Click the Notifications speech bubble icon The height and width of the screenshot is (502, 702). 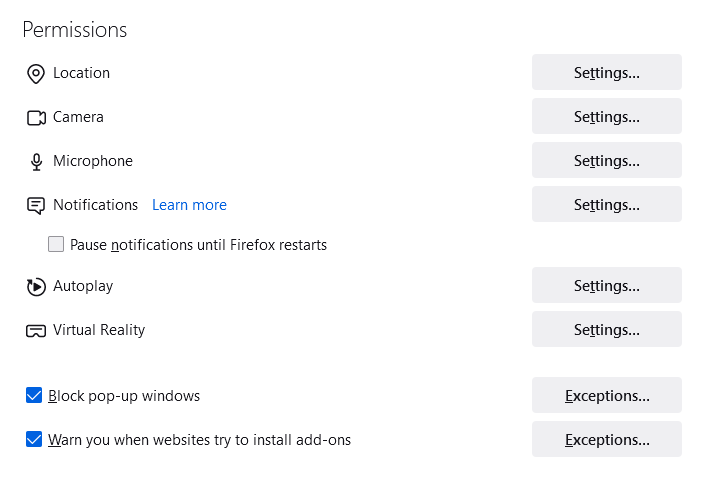(x=36, y=206)
